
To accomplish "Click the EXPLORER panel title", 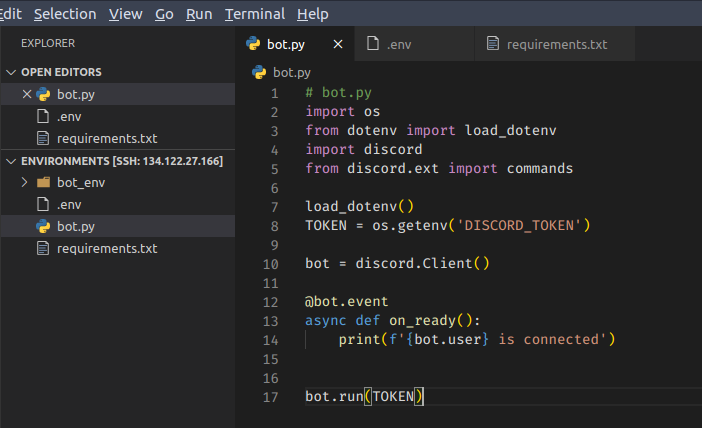I will 48,43.
